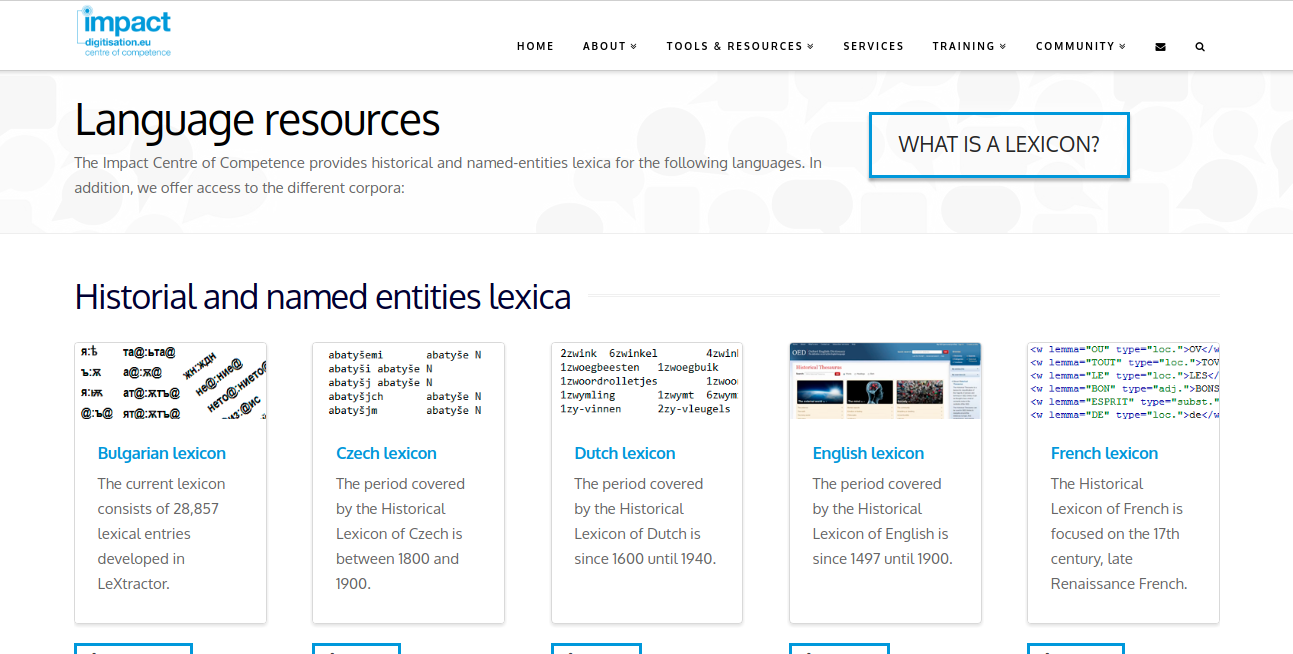The height and width of the screenshot is (654, 1293).
Task: Select the French lexicon XML thumbnail
Action: pyautogui.click(x=1123, y=382)
